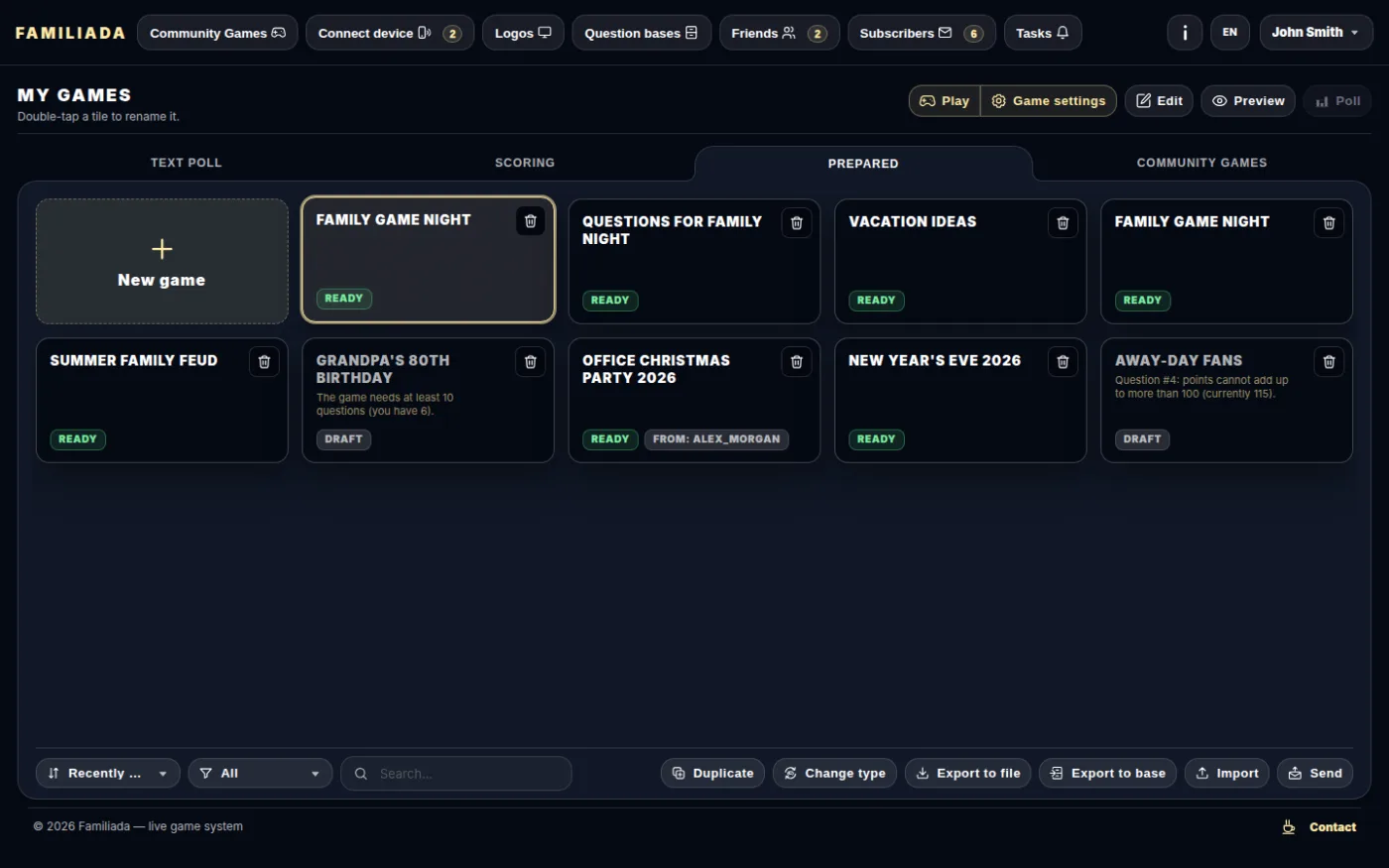Select the Prepared tab
Screen dimensions: 1389x868
863,164
